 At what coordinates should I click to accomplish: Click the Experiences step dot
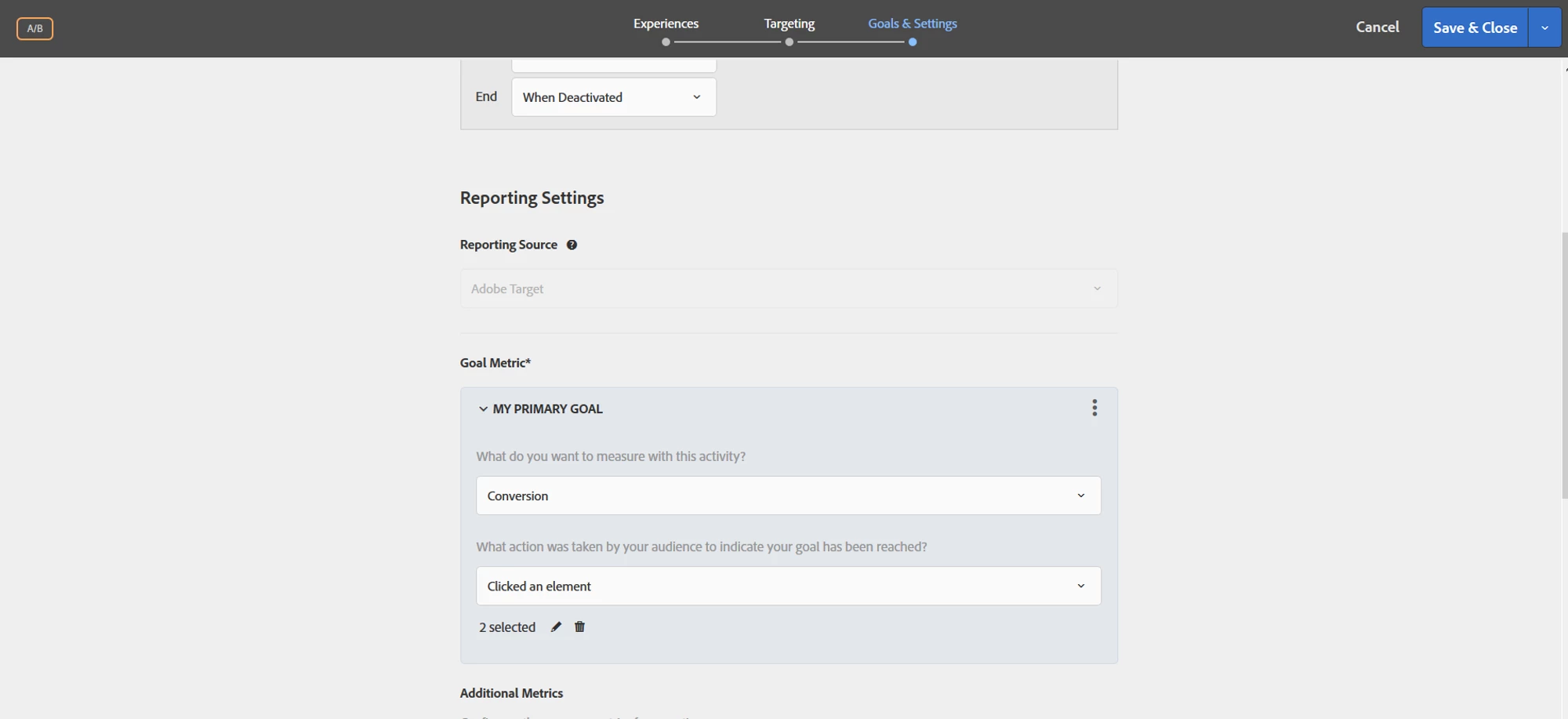coord(666,42)
